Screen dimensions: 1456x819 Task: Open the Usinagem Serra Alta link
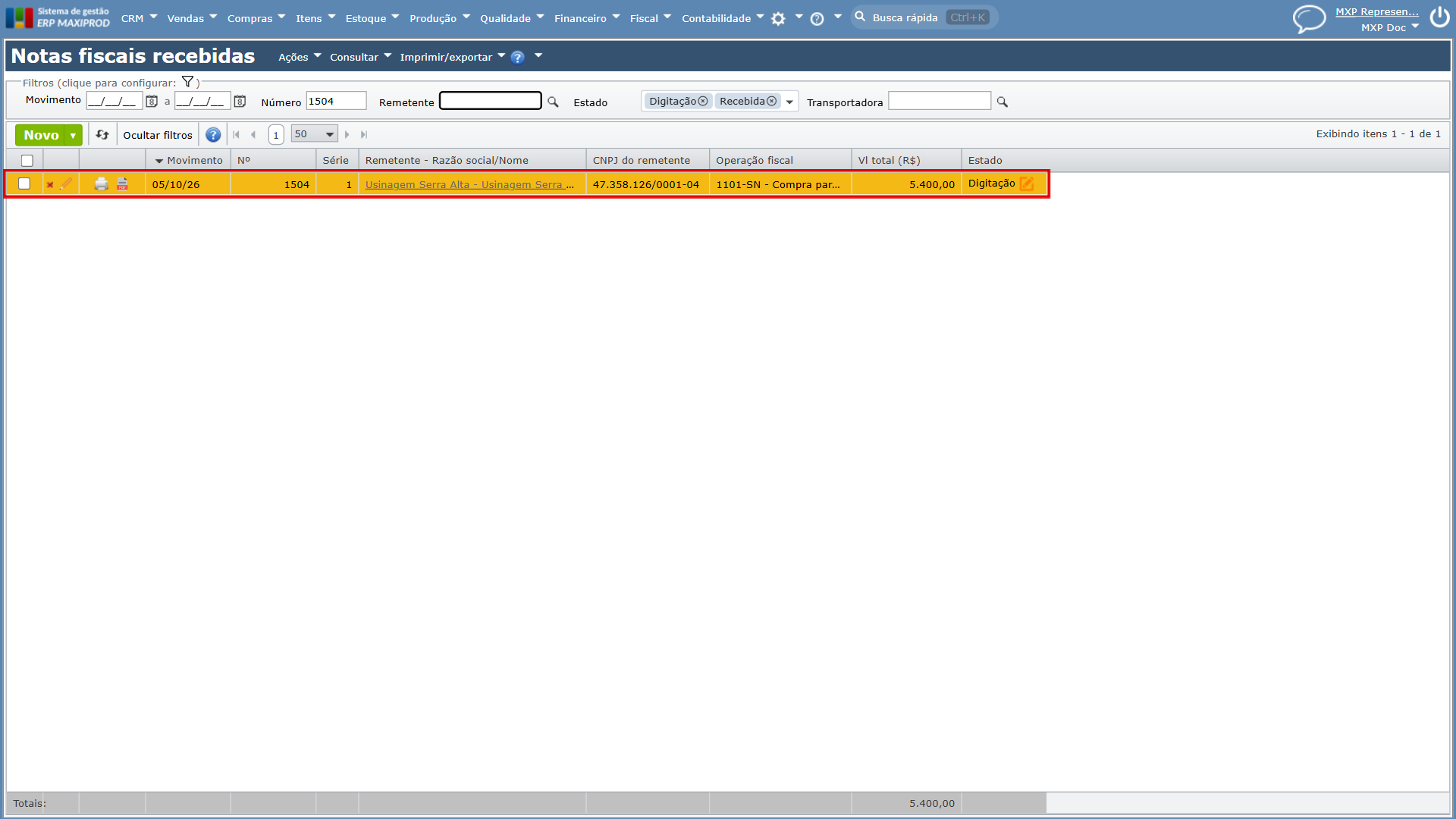point(469,184)
